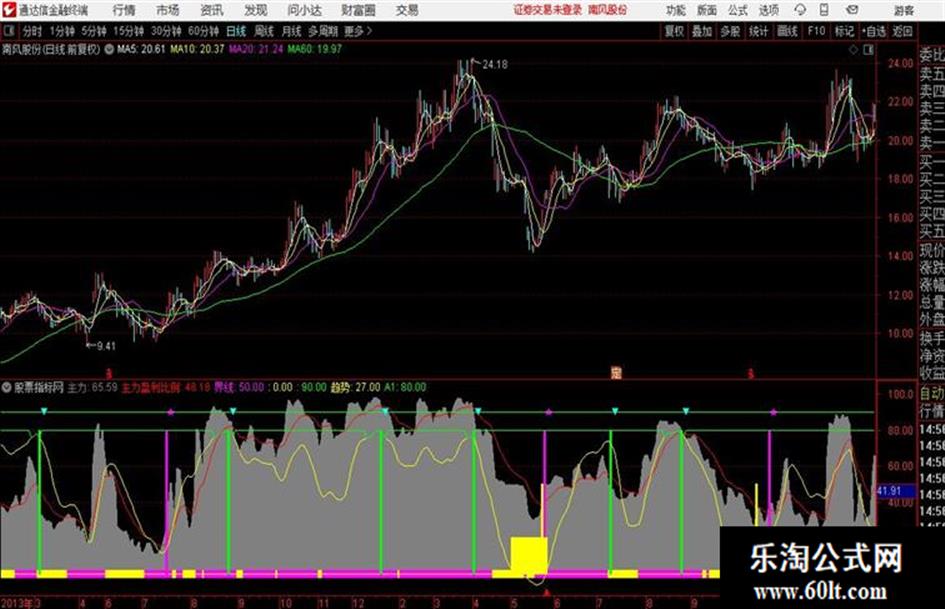The width and height of the screenshot is (945, 609).
Task: Click the first cyan triangle signal marker
Action: tap(43, 411)
